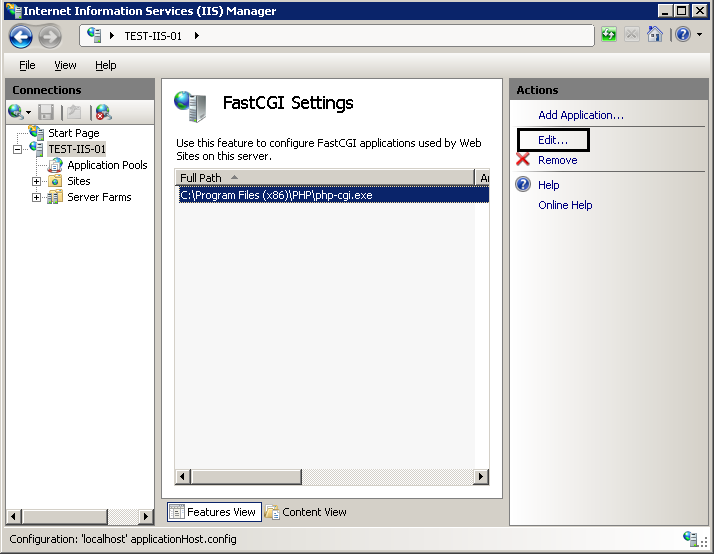Click the Back navigation arrow button

click(x=21, y=36)
